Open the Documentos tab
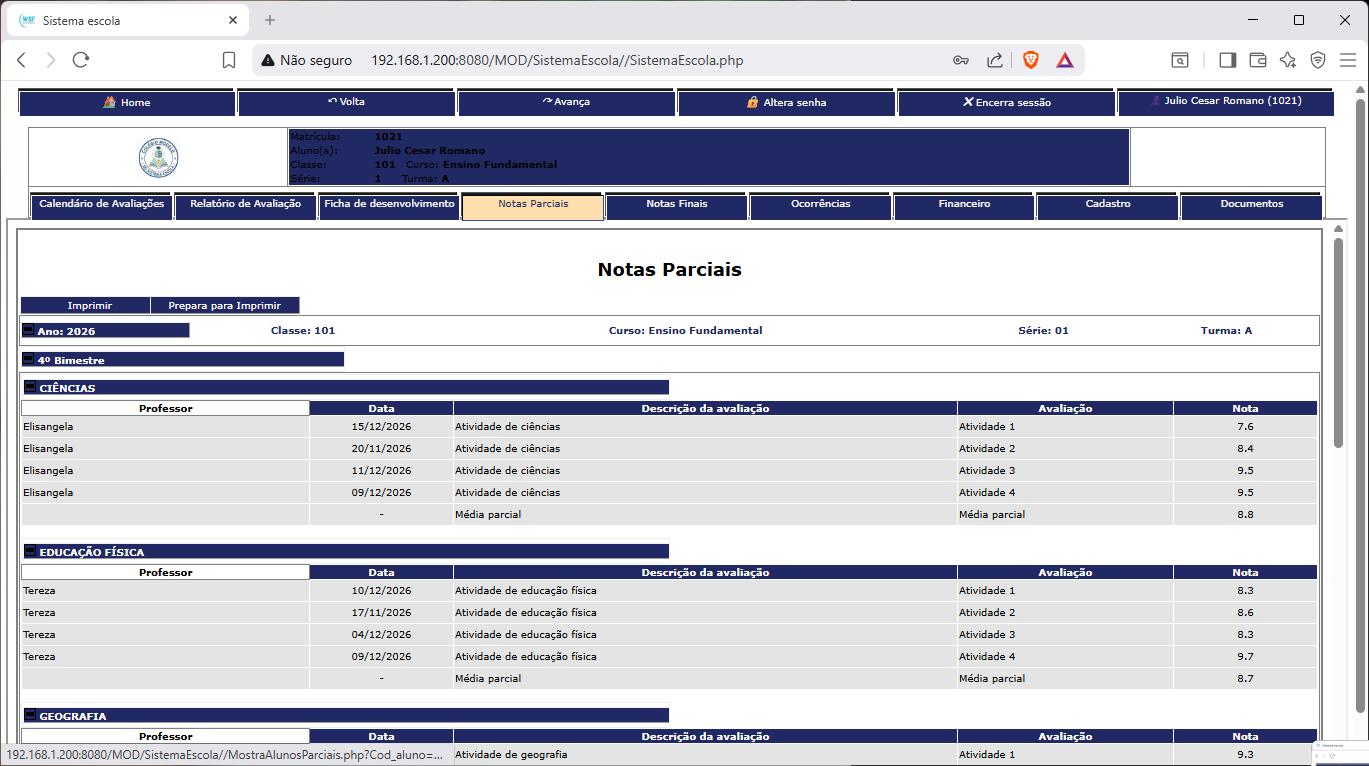Viewport: 1369px width, 766px height. pyautogui.click(x=1252, y=205)
